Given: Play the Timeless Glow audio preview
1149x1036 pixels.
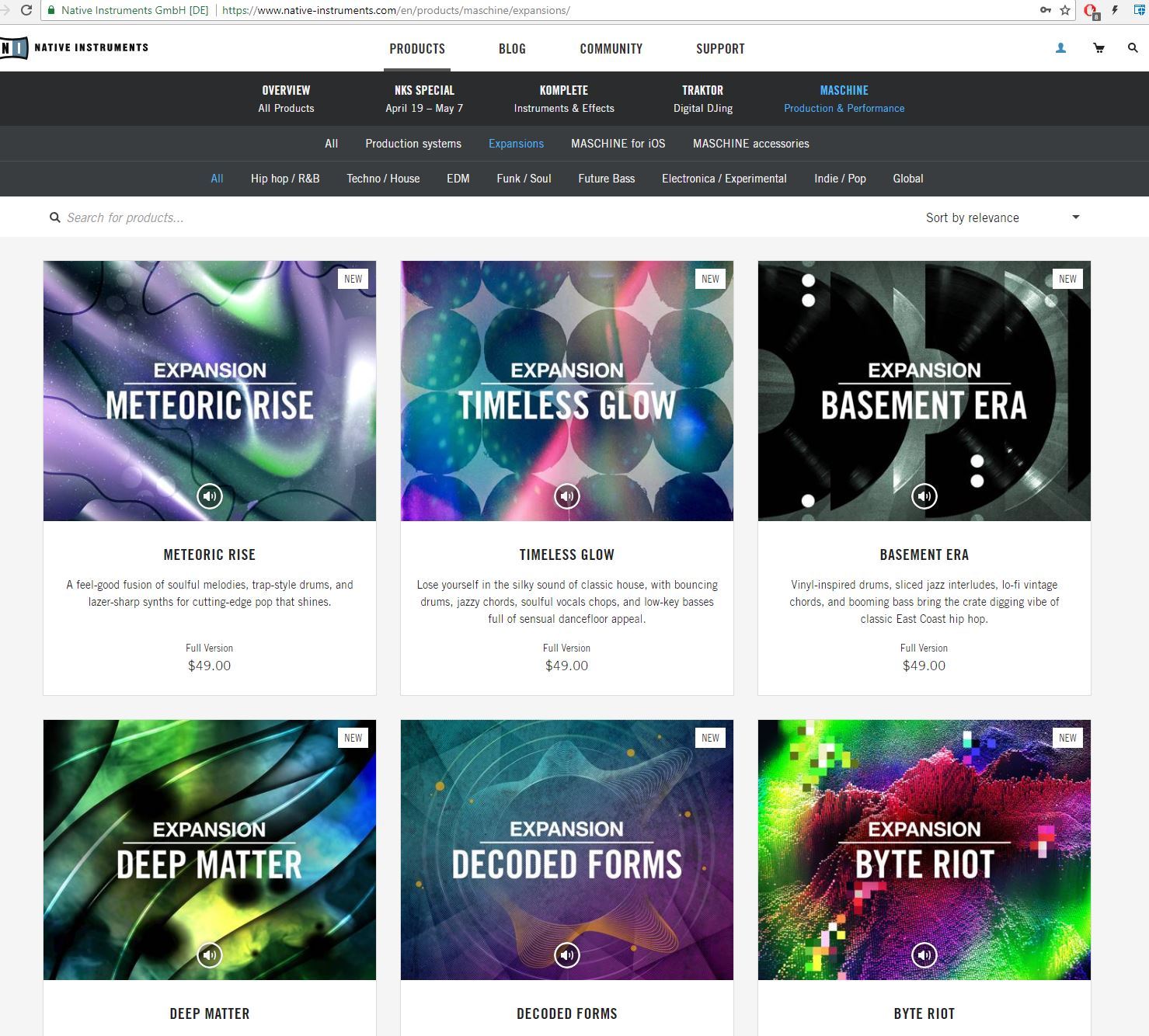Looking at the screenshot, I should point(566,495).
